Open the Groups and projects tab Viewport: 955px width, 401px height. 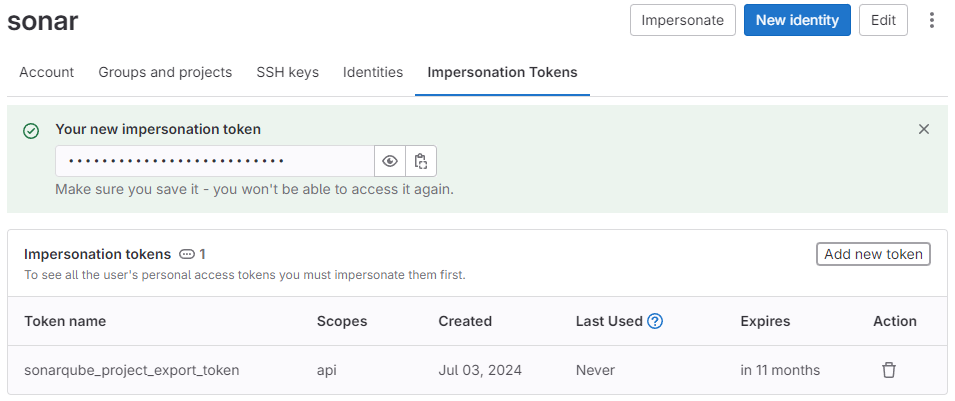tap(165, 73)
